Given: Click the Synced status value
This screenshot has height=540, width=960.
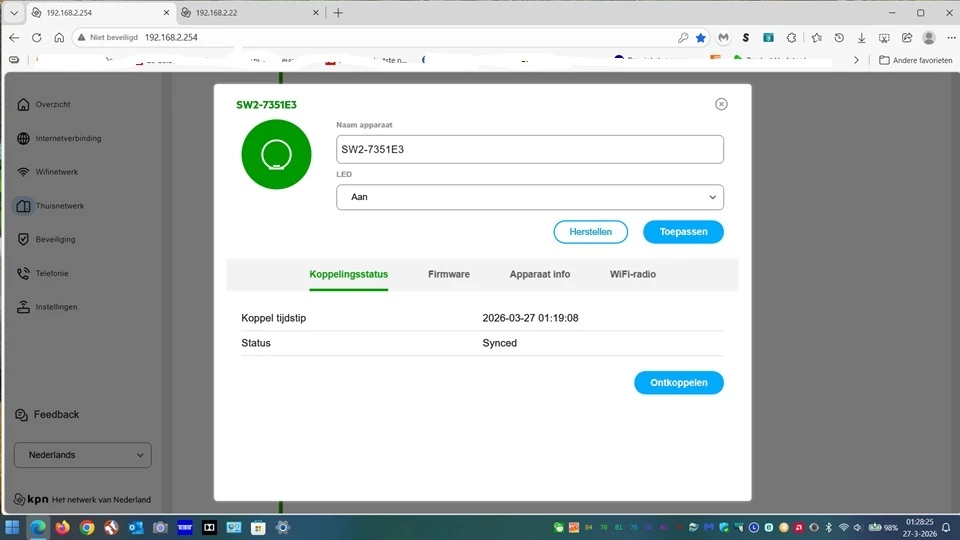Looking at the screenshot, I should coord(500,343).
